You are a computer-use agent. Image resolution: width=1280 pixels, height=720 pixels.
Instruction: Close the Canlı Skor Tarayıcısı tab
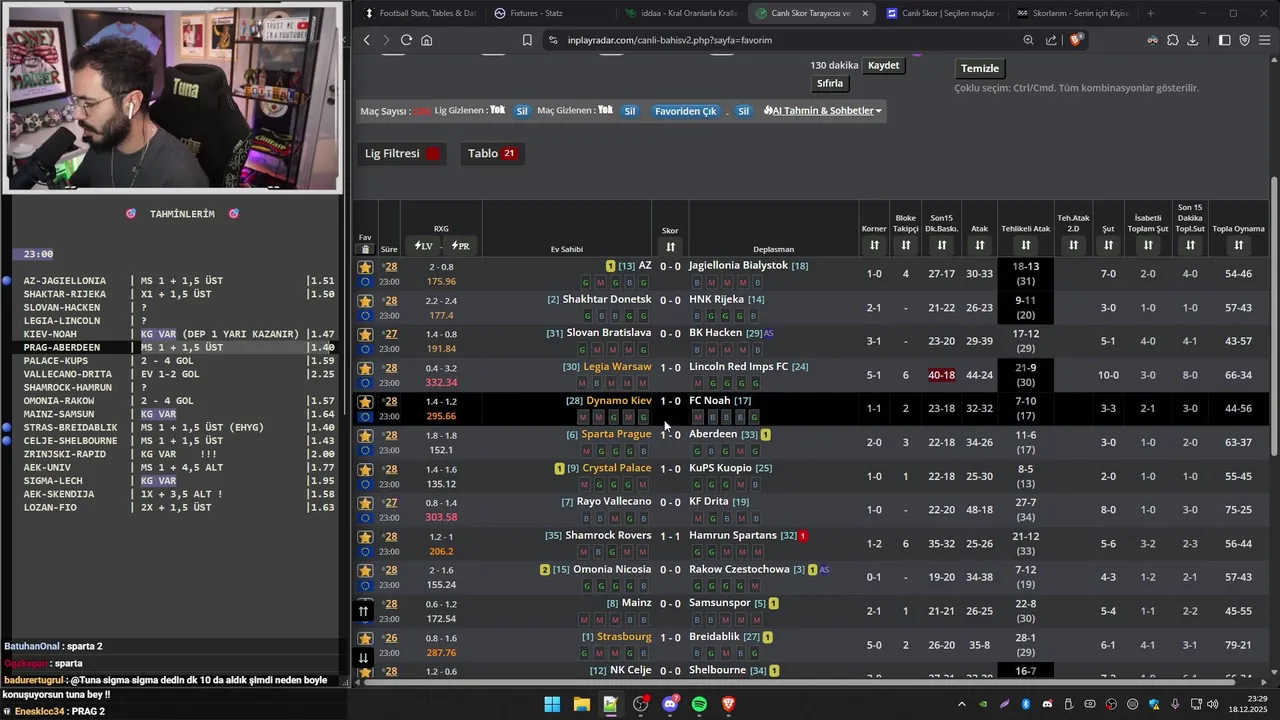point(864,13)
